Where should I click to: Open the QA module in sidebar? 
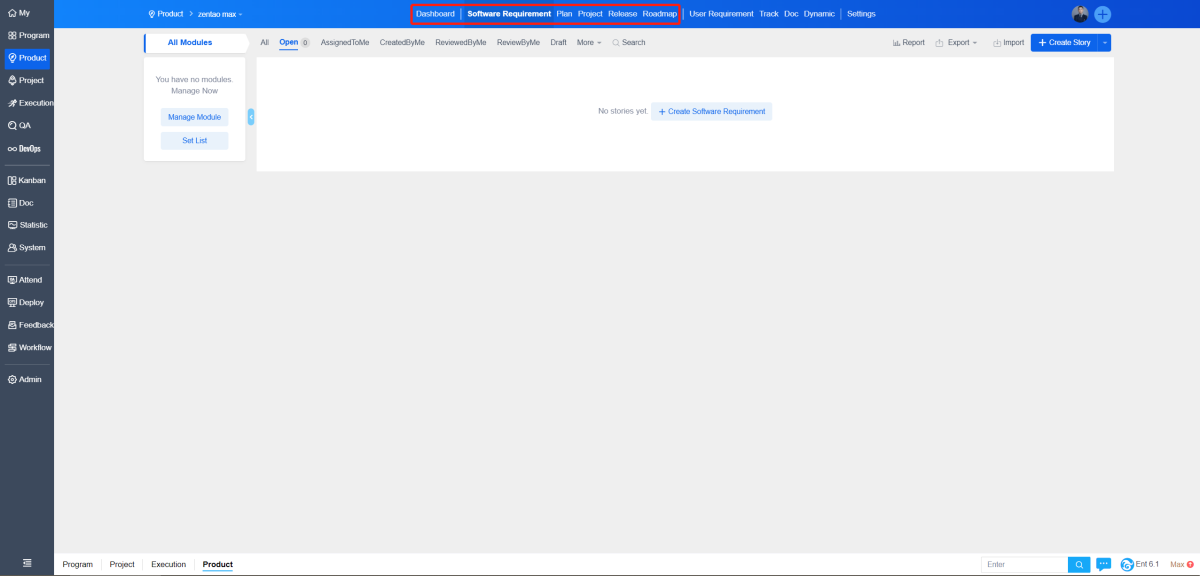coord(20,126)
